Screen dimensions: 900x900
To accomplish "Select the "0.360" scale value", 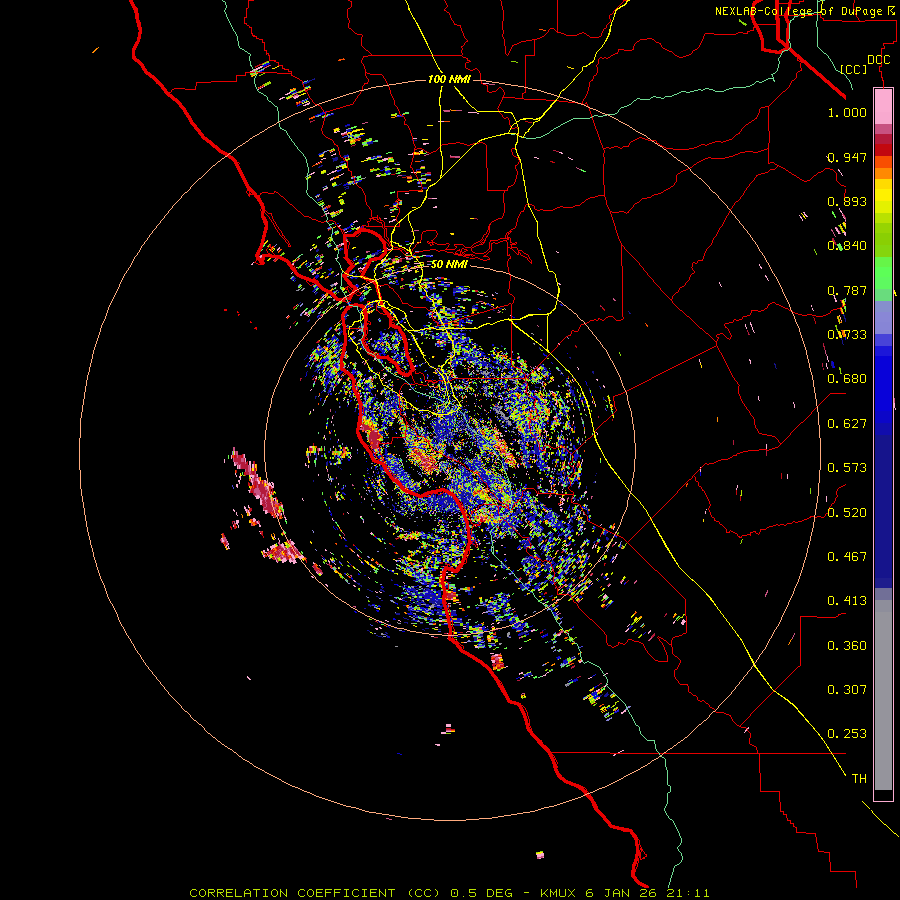I will (847, 646).
